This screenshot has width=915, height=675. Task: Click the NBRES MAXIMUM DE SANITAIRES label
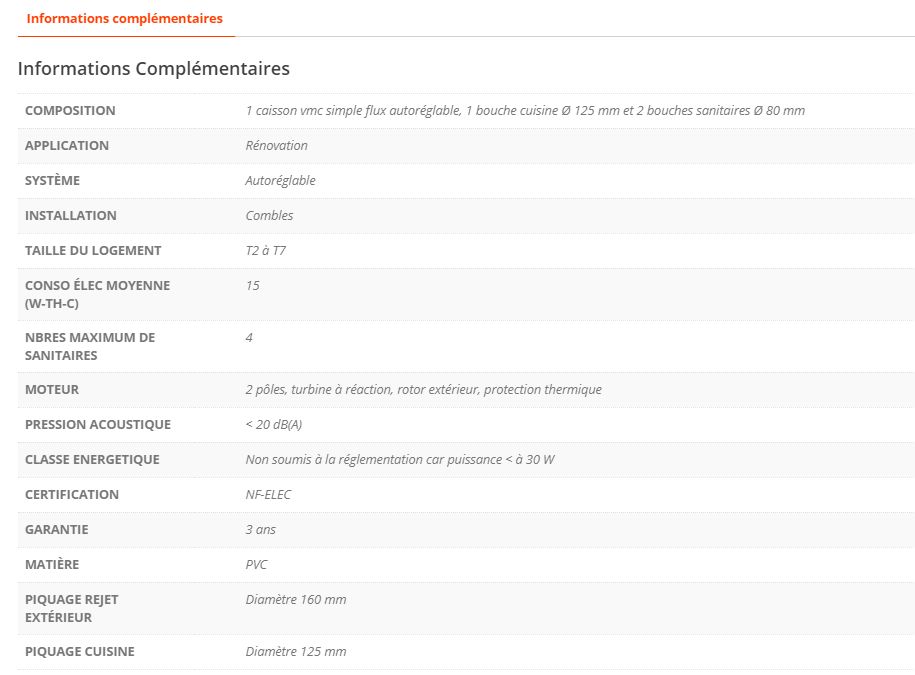pos(90,346)
